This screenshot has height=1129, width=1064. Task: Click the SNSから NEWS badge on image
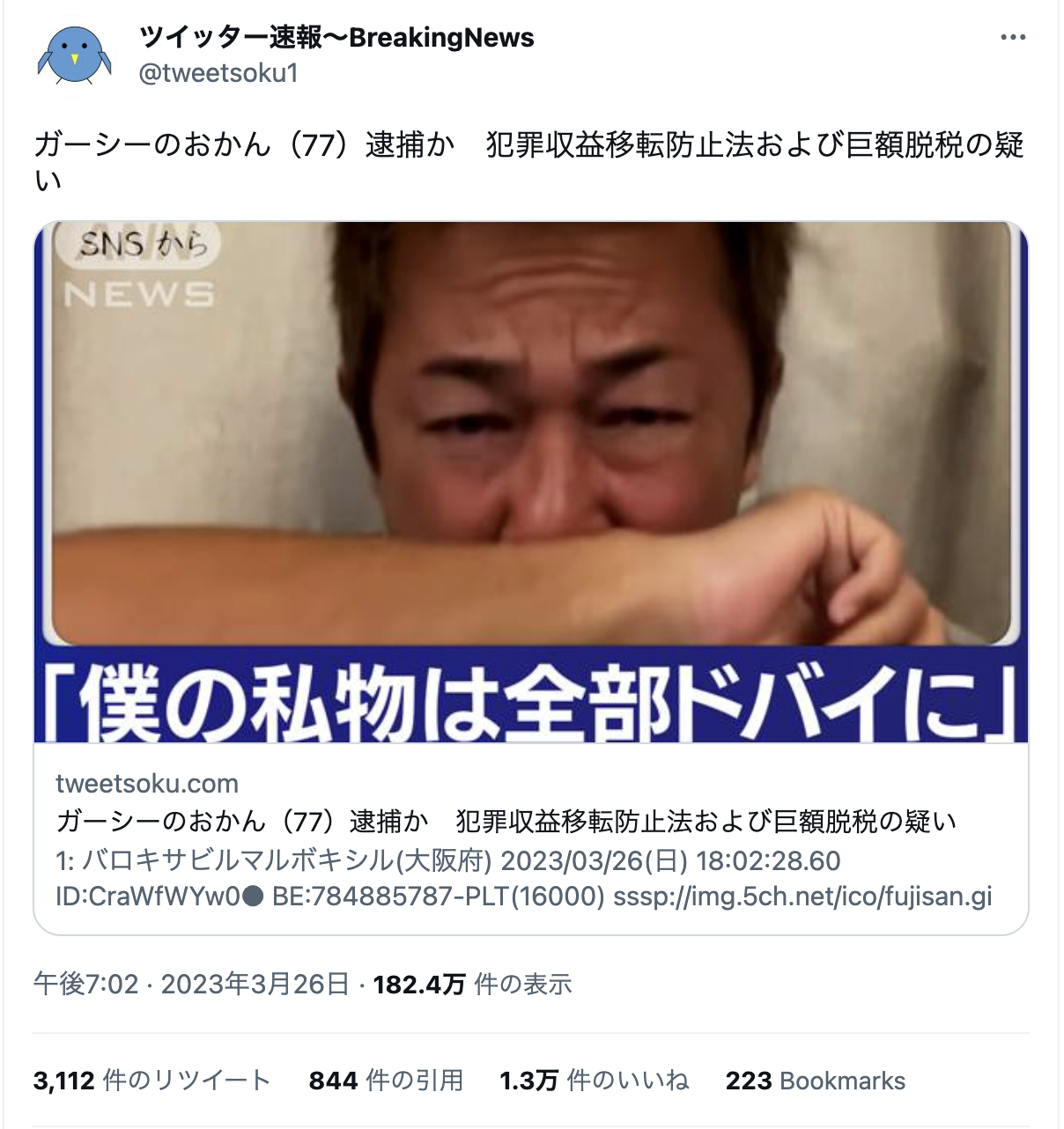point(139,267)
